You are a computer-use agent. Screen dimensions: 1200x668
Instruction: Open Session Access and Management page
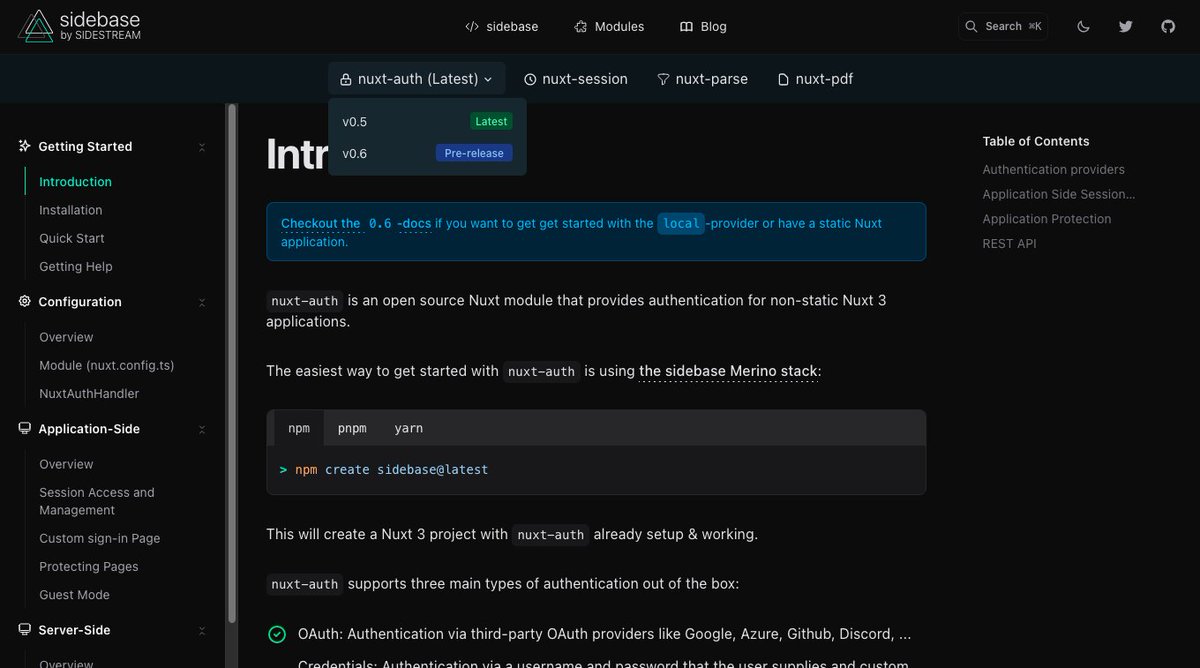(x=97, y=501)
